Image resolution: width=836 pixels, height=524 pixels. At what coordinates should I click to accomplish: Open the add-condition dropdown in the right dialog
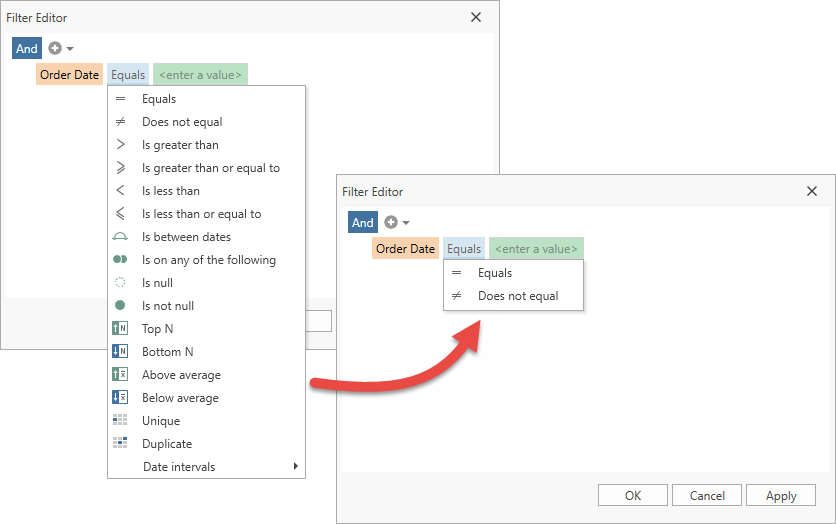pos(405,223)
